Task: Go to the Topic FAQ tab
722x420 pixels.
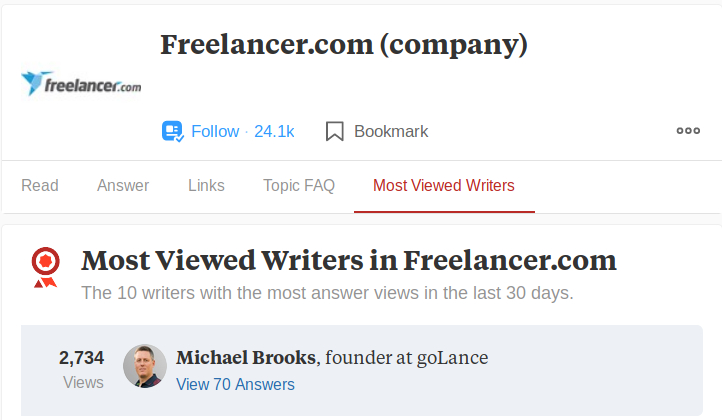Action: coord(299,185)
